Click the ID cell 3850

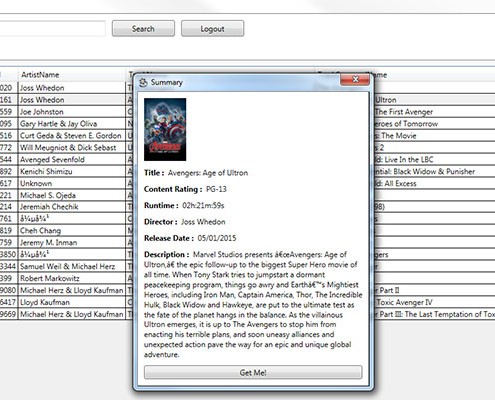[x=8, y=254]
